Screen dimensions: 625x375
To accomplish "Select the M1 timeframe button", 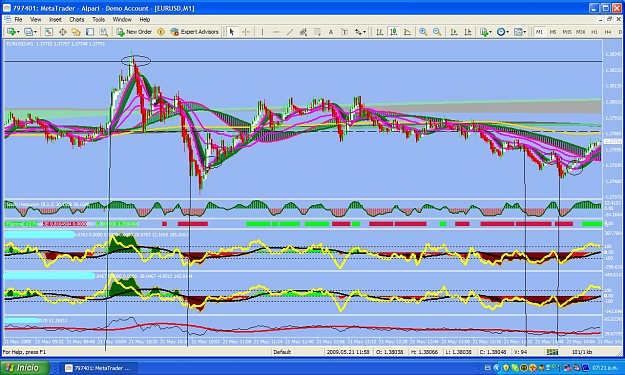I will 539,32.
